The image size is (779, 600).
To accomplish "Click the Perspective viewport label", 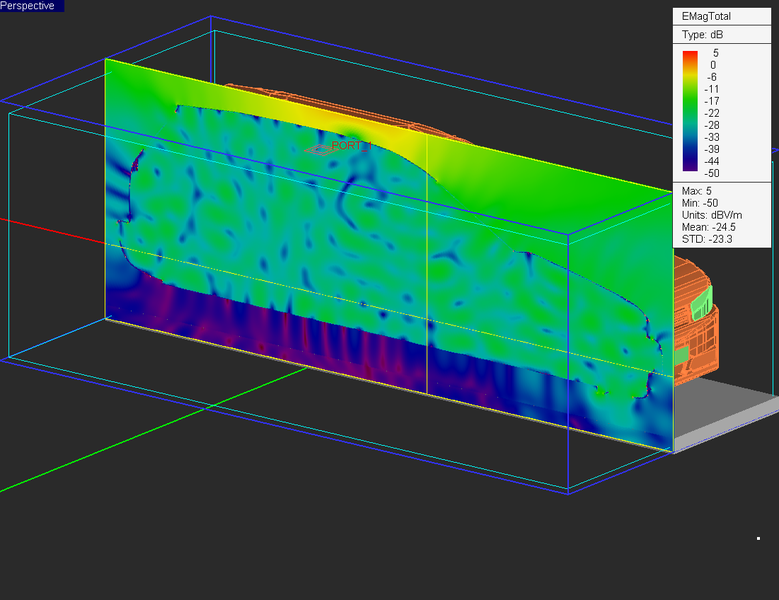I will [x=30, y=6].
